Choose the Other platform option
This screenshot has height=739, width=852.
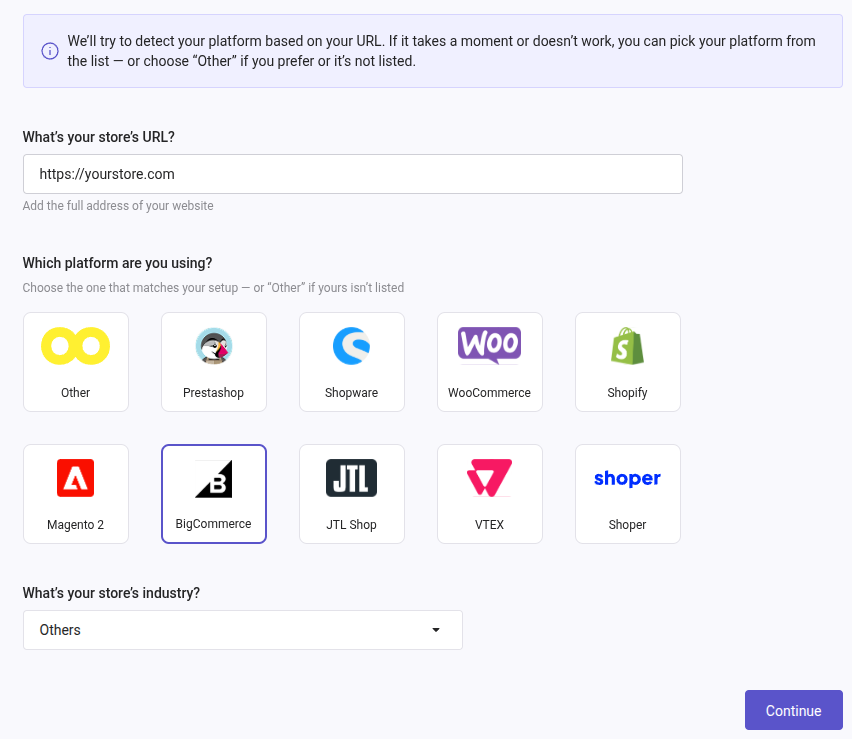(x=75, y=362)
